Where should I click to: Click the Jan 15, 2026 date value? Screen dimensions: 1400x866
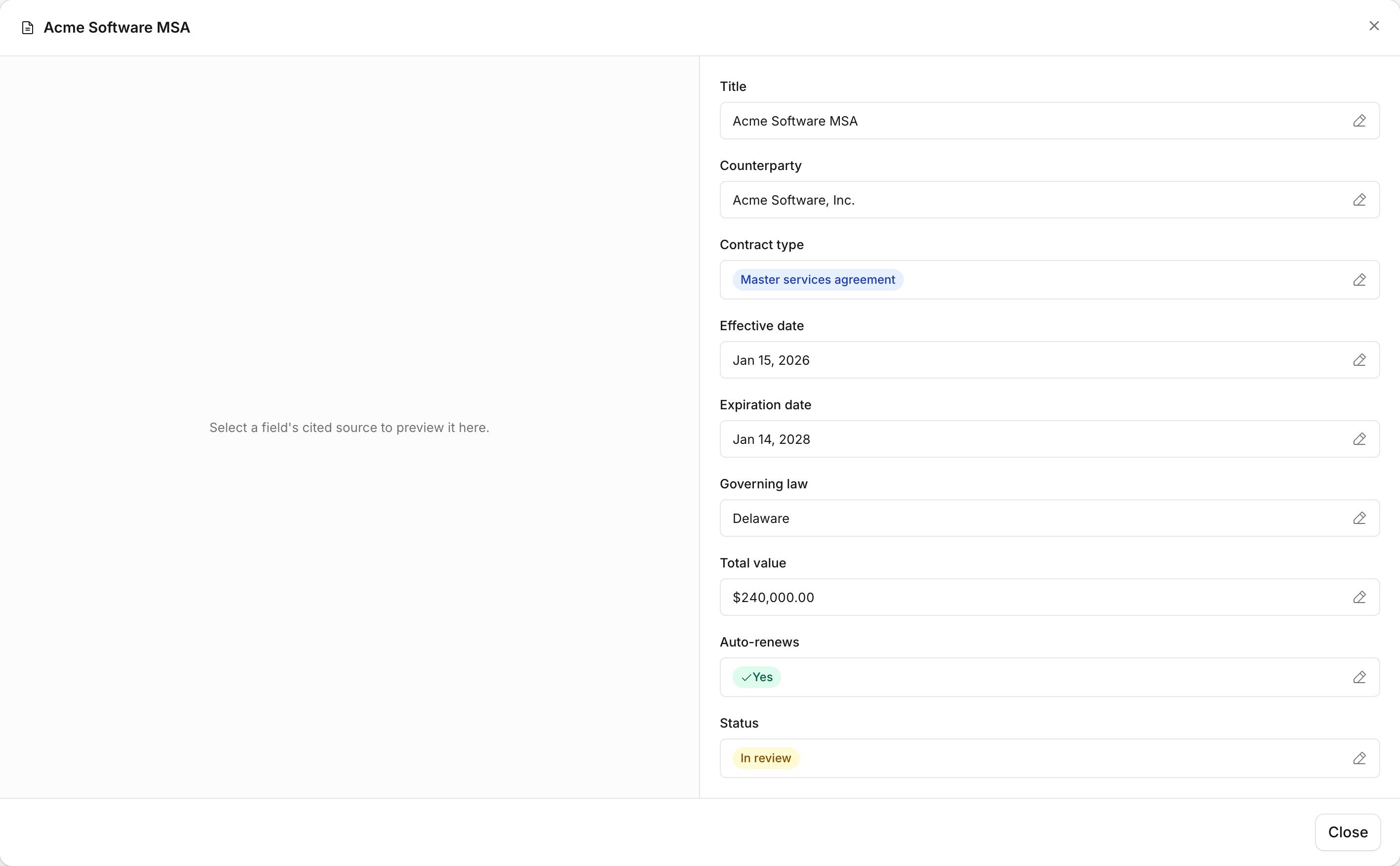coord(771,360)
